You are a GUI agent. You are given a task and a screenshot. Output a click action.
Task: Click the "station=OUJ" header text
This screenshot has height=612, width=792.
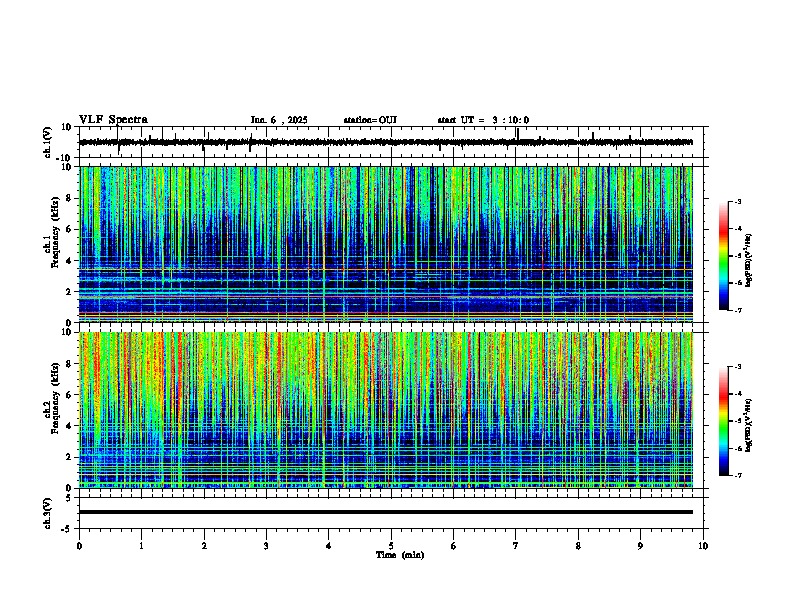click(370, 120)
